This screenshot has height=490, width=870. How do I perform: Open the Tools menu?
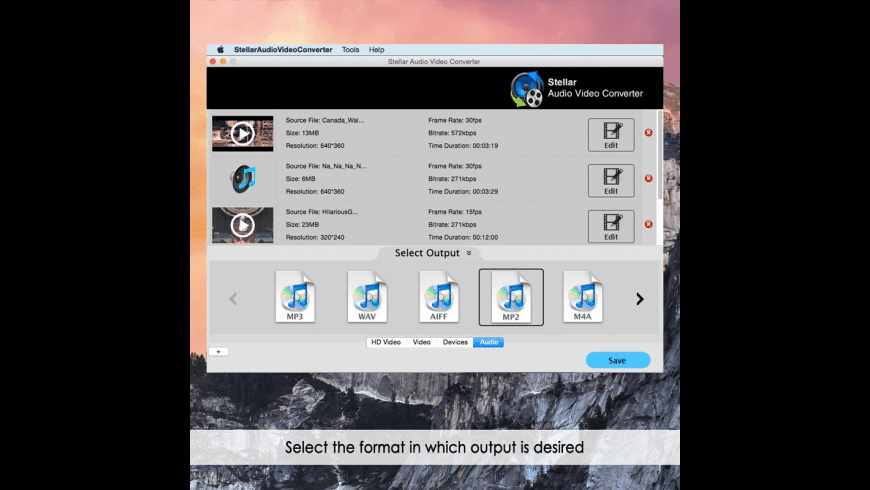click(351, 49)
